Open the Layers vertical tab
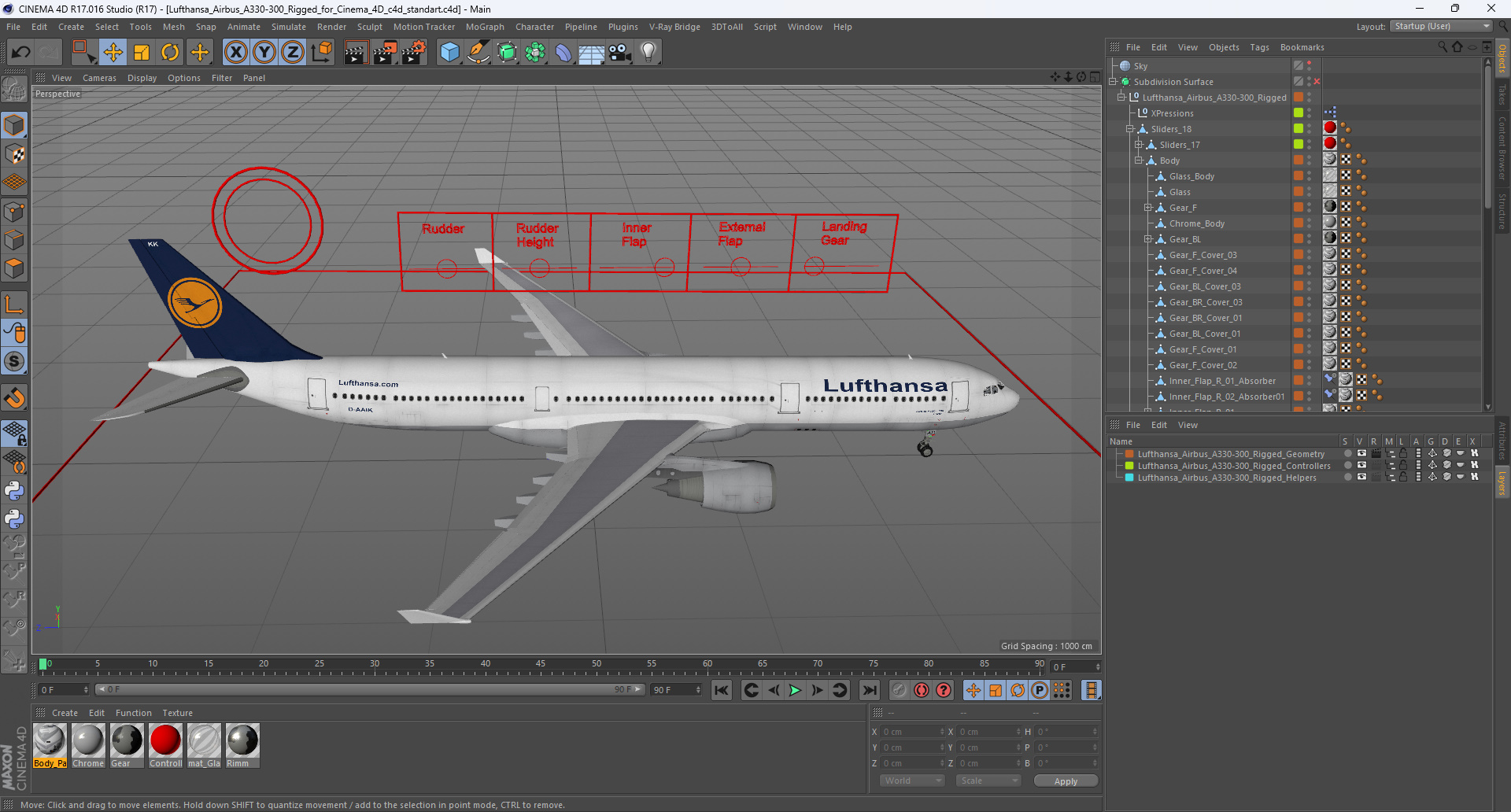The image size is (1511, 812). coord(1502,483)
